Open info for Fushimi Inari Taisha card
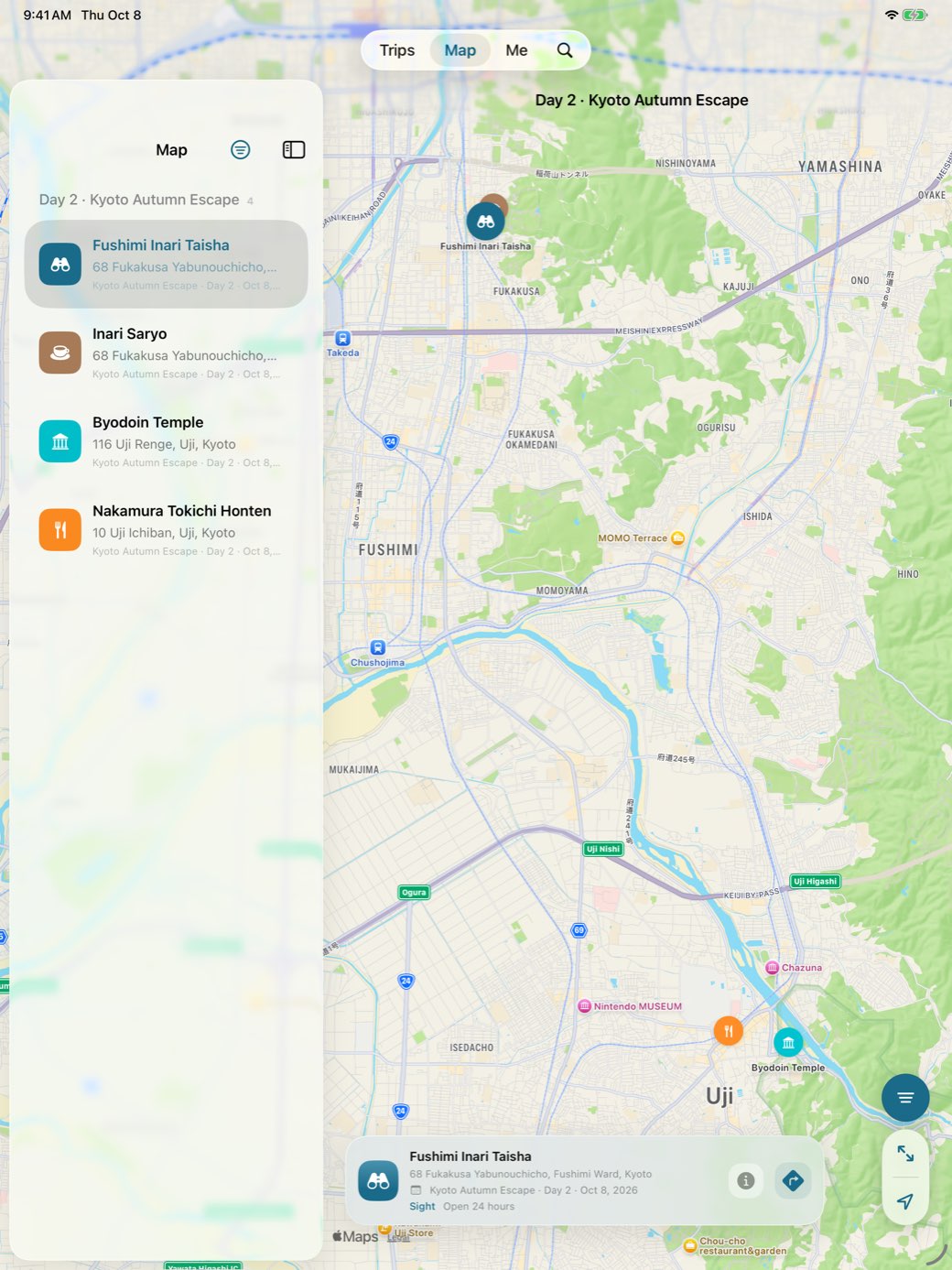Viewport: 952px width, 1270px height. [x=746, y=1180]
